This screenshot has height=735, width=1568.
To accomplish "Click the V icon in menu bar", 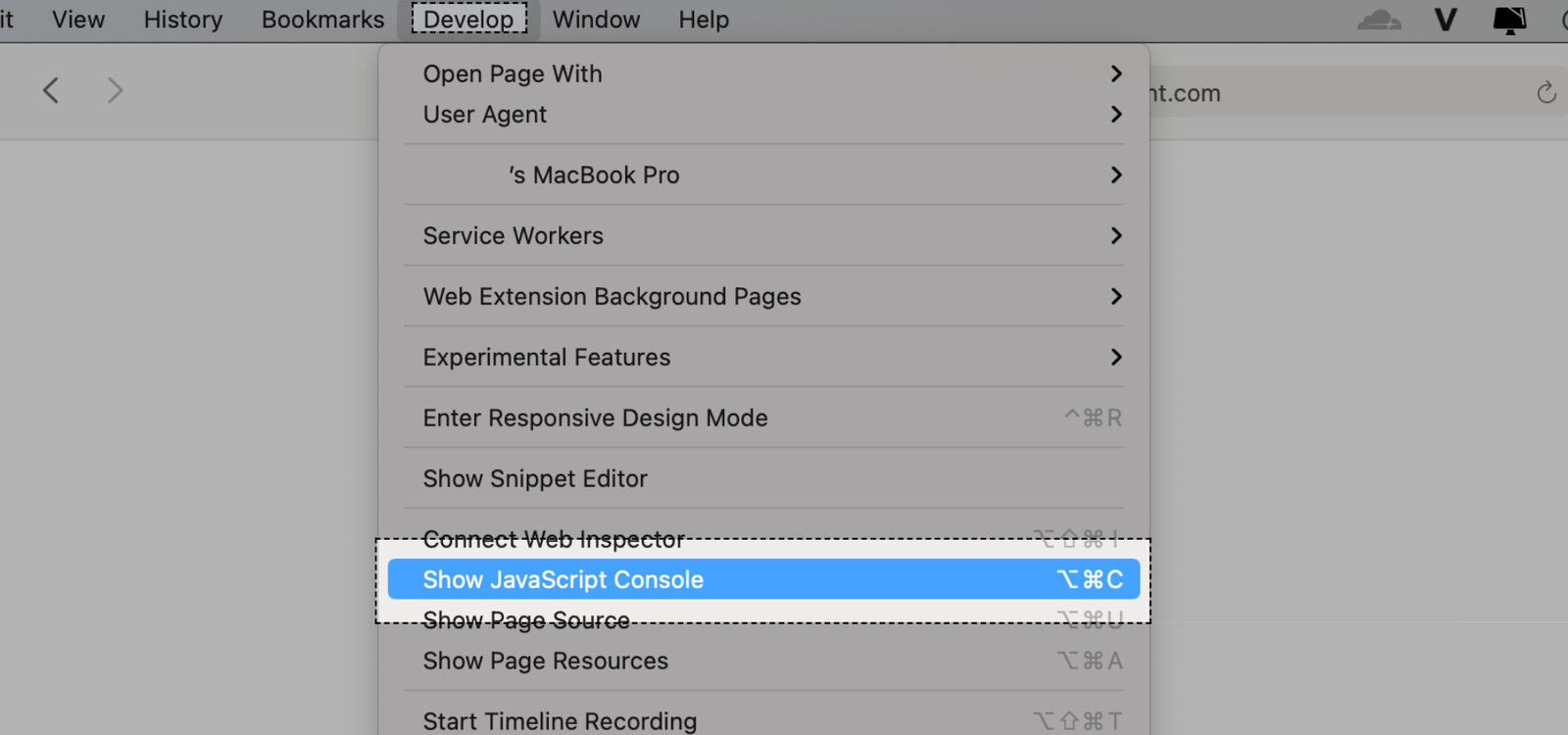I will [x=1445, y=20].
